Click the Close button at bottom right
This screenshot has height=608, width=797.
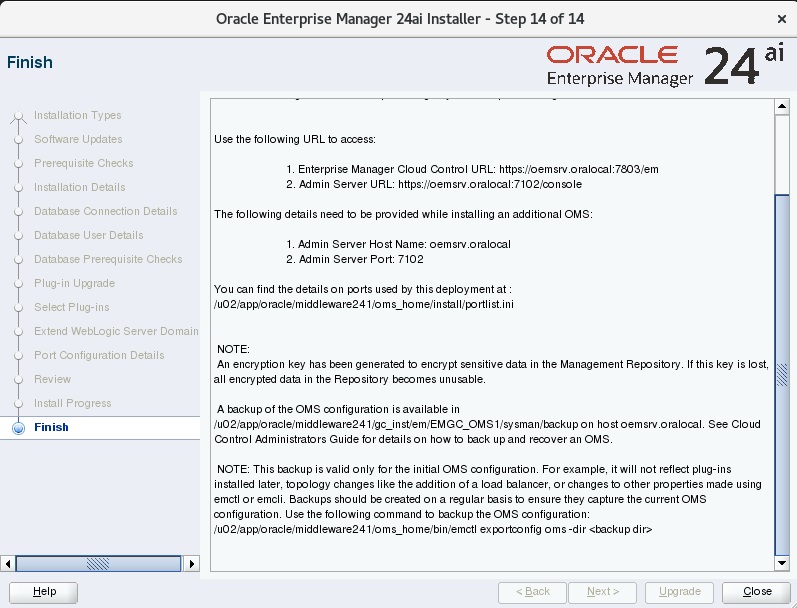[756, 592]
